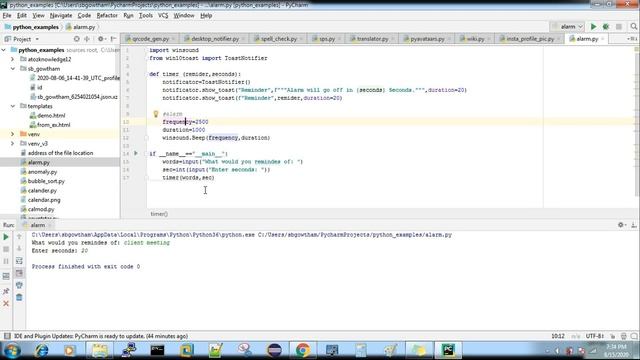Print the Run console output
The width and height of the screenshot is (640, 360).
pyautogui.click(x=19, y=285)
